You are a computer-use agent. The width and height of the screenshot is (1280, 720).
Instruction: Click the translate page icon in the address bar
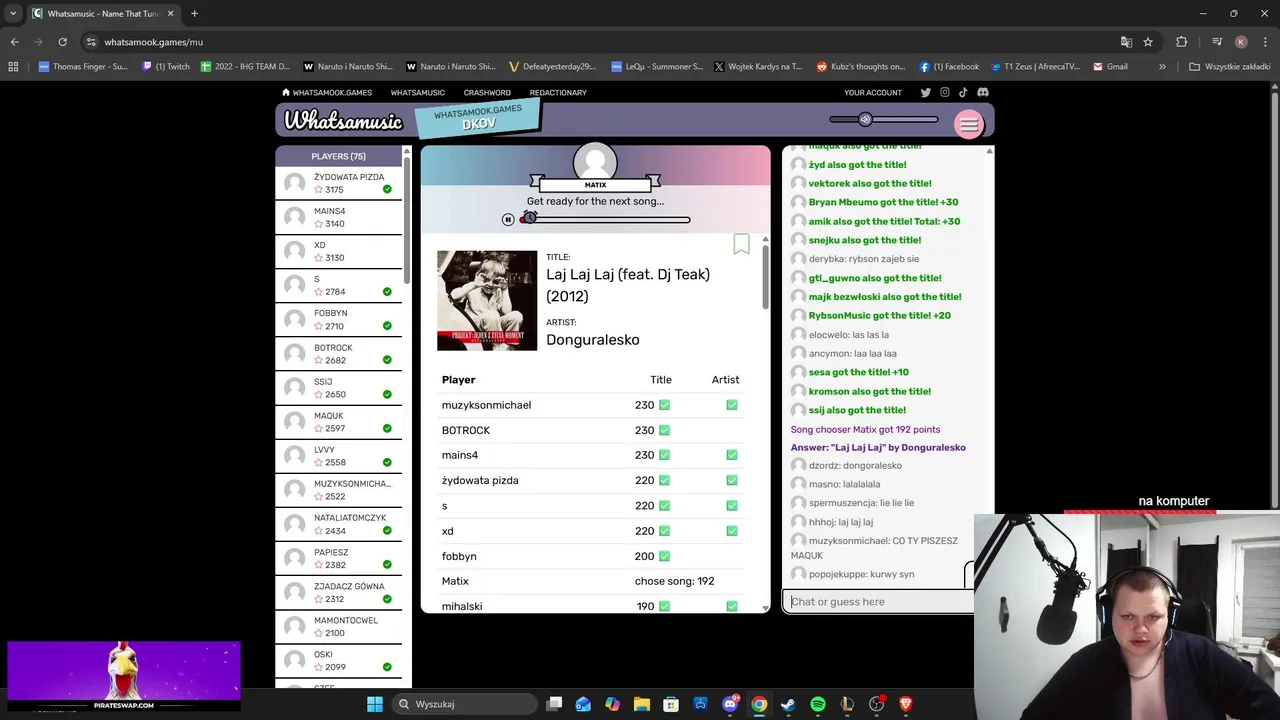pyautogui.click(x=1126, y=42)
